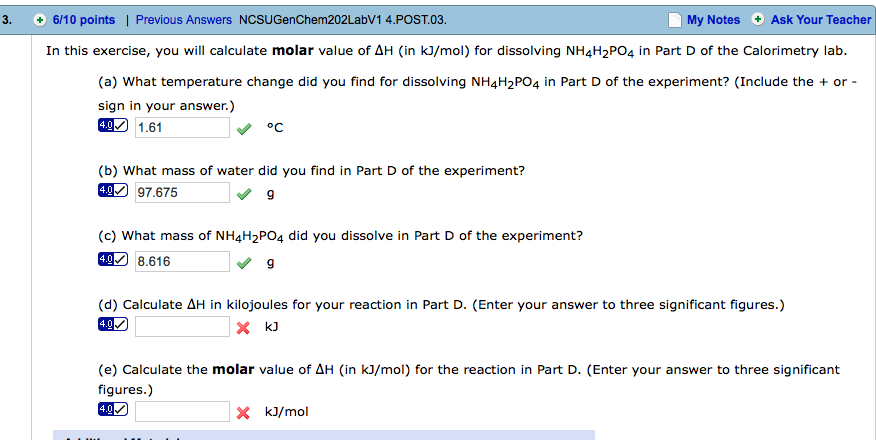The image size is (876, 440).
Task: Click red X mark beside kJ answer
Action: [242, 327]
